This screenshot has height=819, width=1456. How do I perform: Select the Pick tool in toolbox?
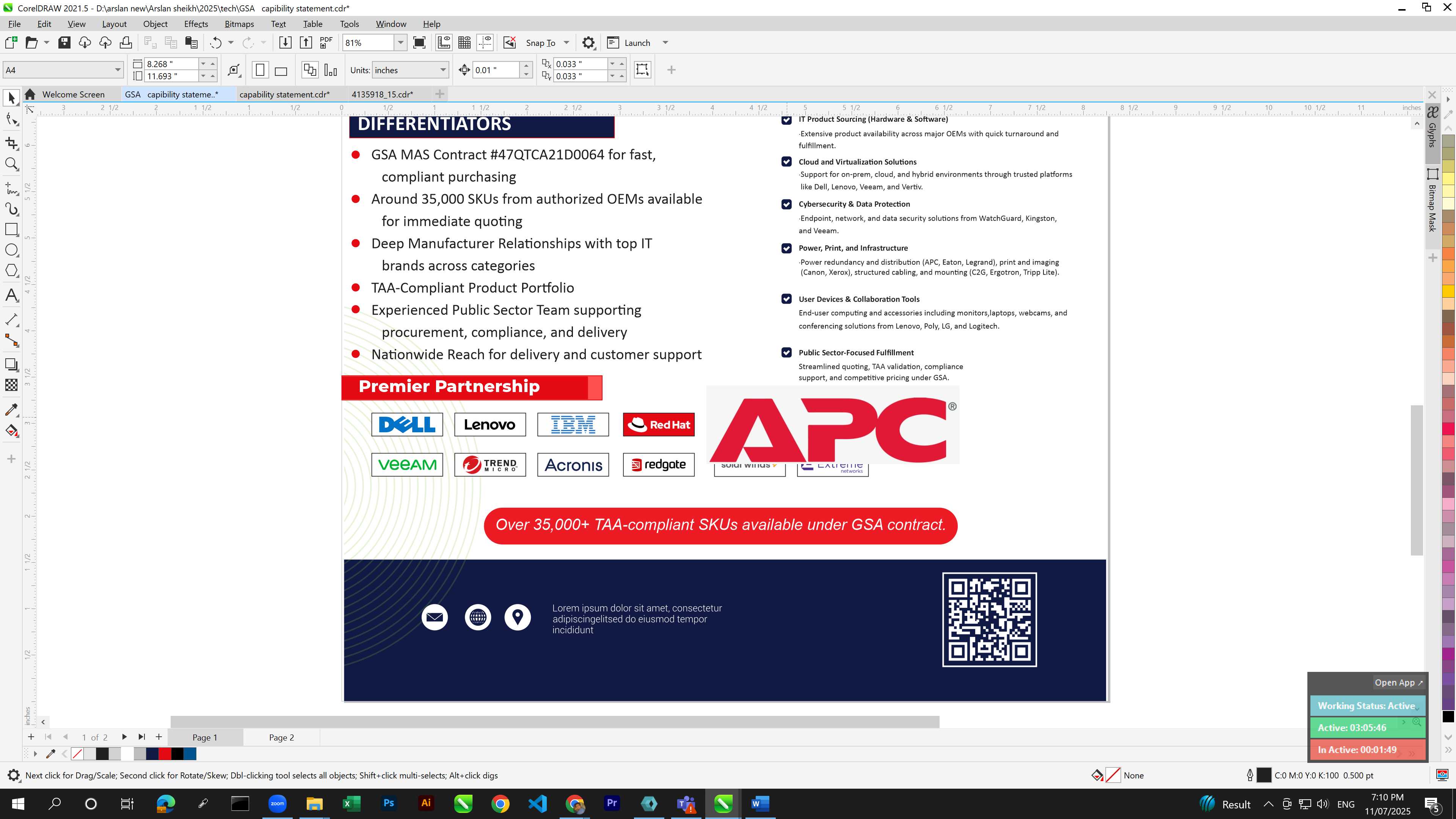(x=11, y=98)
